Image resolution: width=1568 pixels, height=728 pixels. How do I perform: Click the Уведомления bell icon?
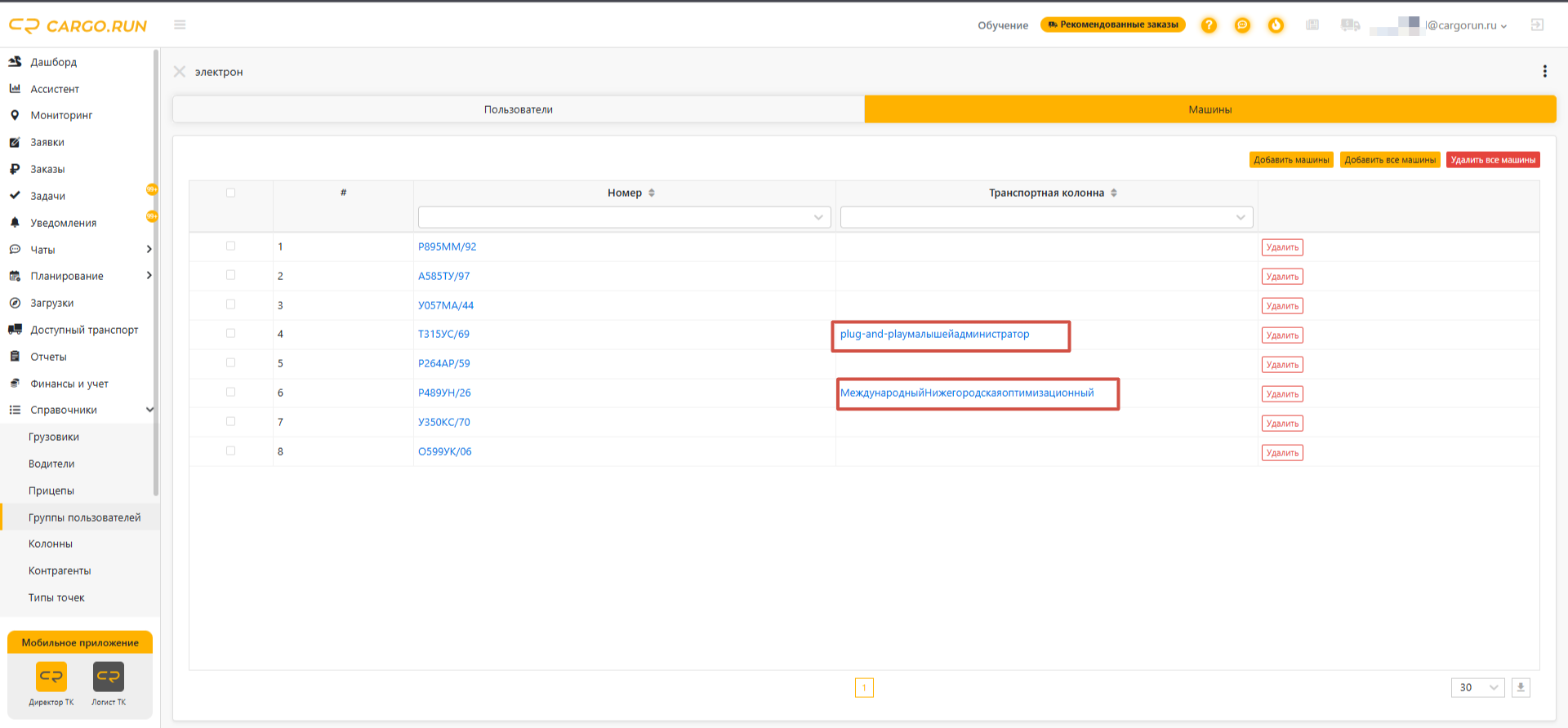(15, 223)
